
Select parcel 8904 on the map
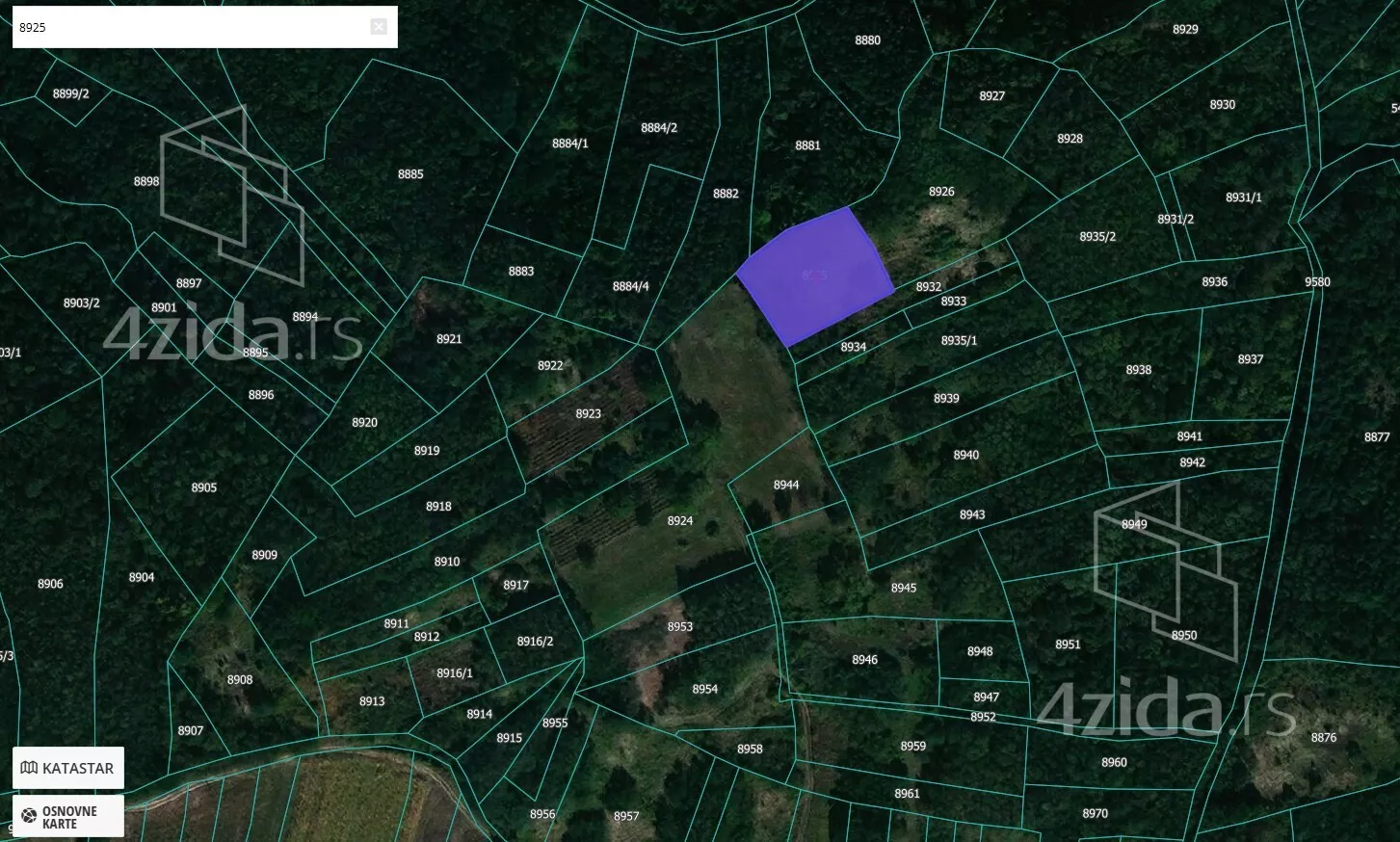tap(142, 577)
